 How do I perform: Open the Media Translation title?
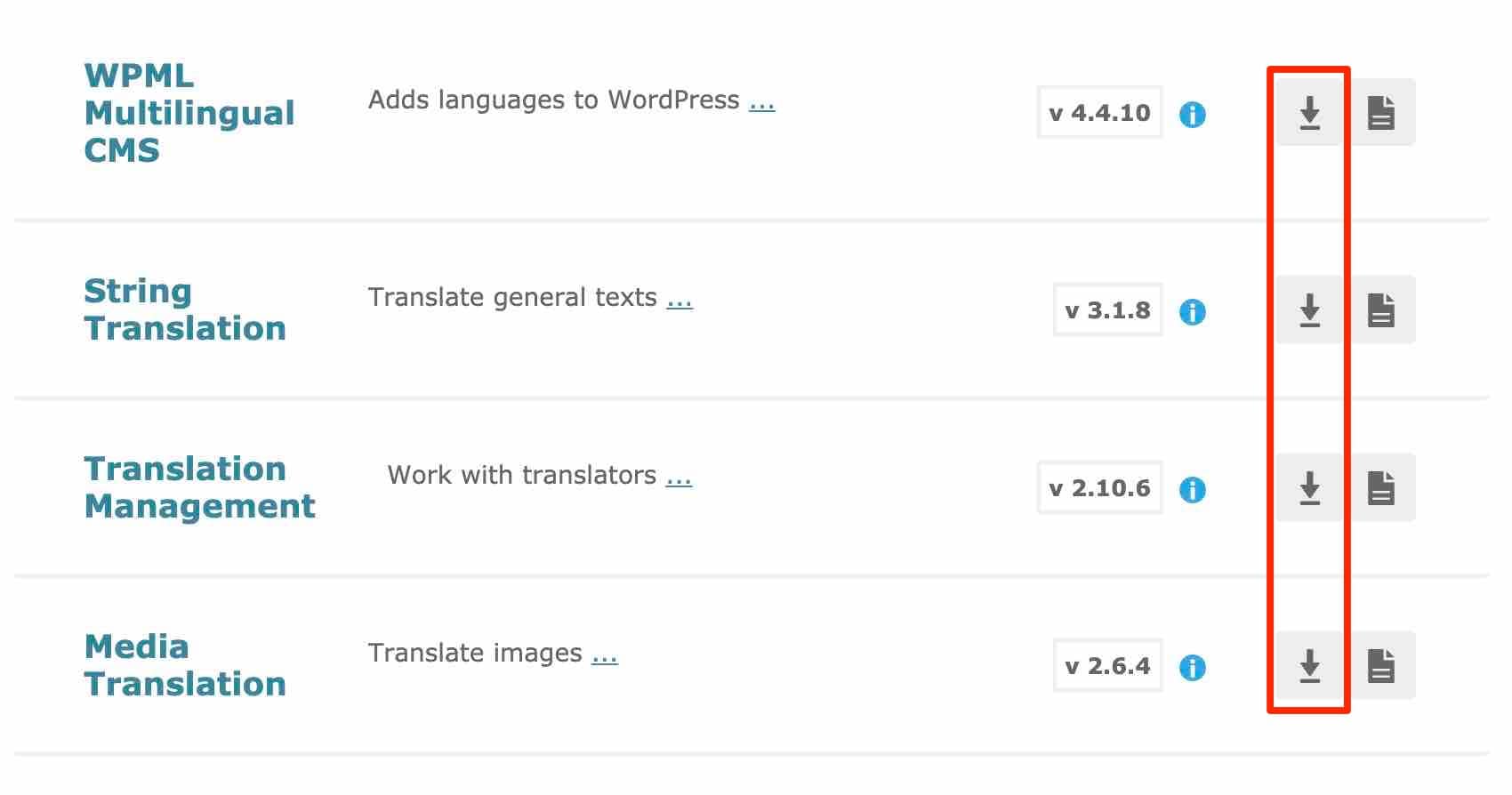[185, 665]
